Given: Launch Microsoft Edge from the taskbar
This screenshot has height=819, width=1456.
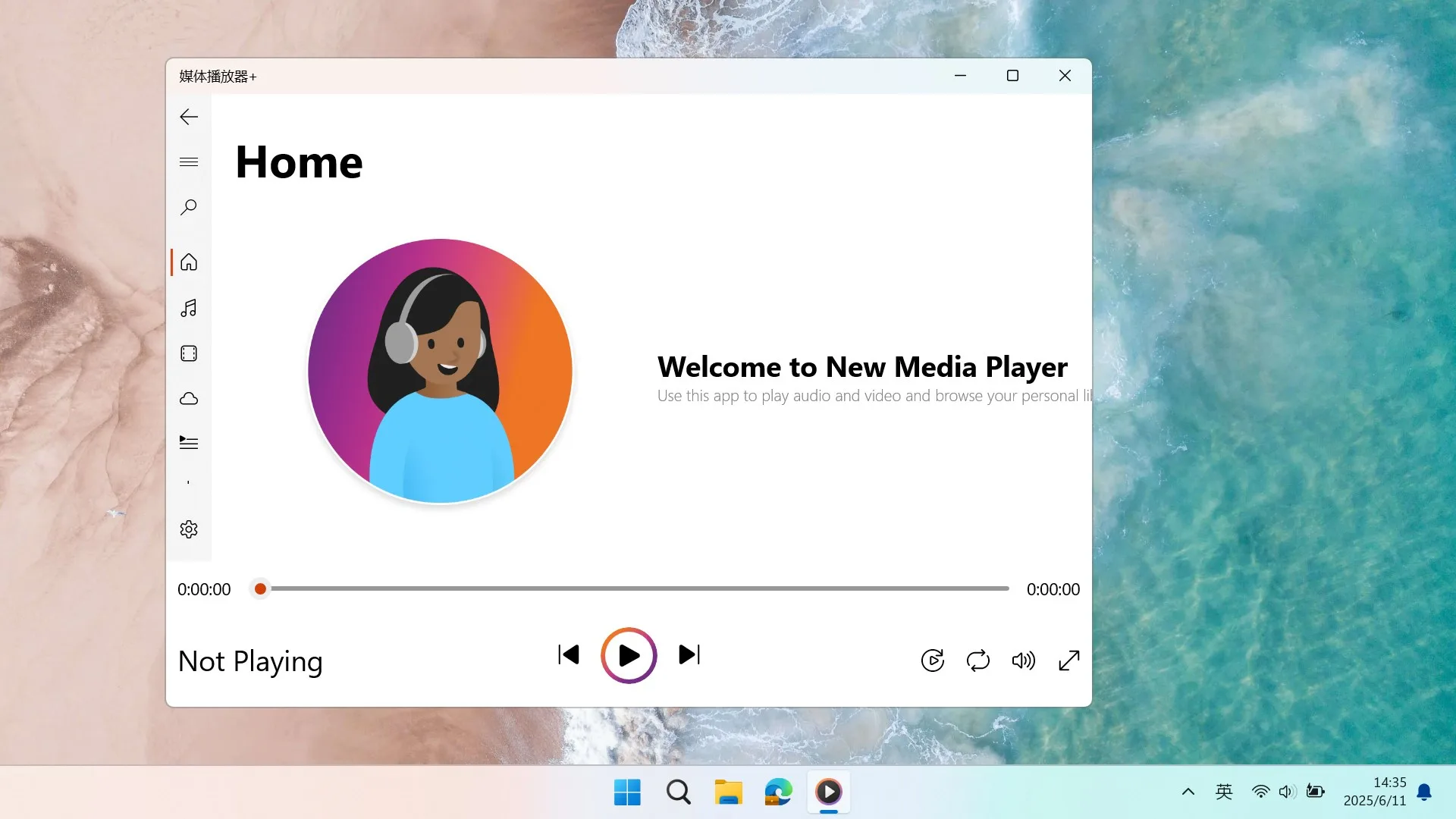Looking at the screenshot, I should (x=778, y=792).
